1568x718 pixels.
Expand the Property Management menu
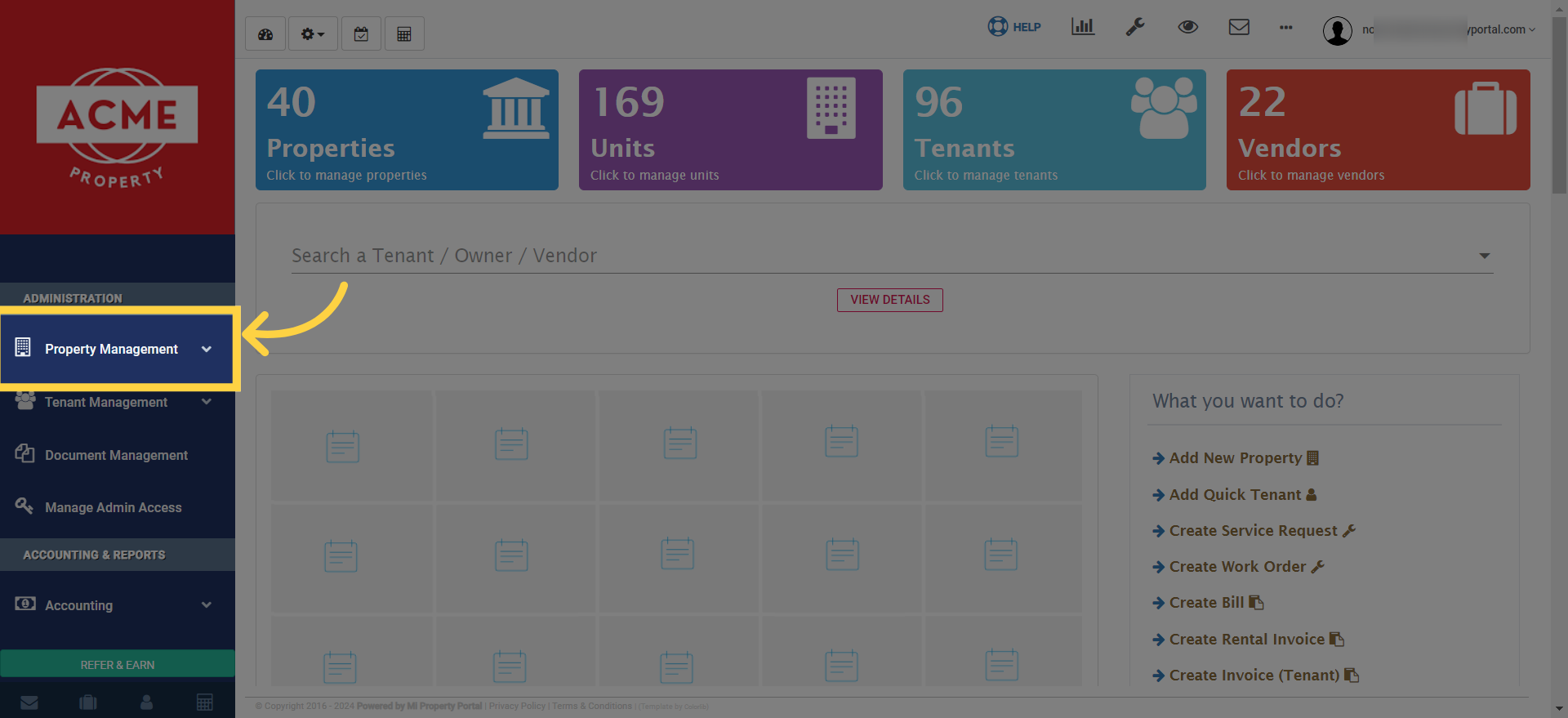click(x=118, y=349)
